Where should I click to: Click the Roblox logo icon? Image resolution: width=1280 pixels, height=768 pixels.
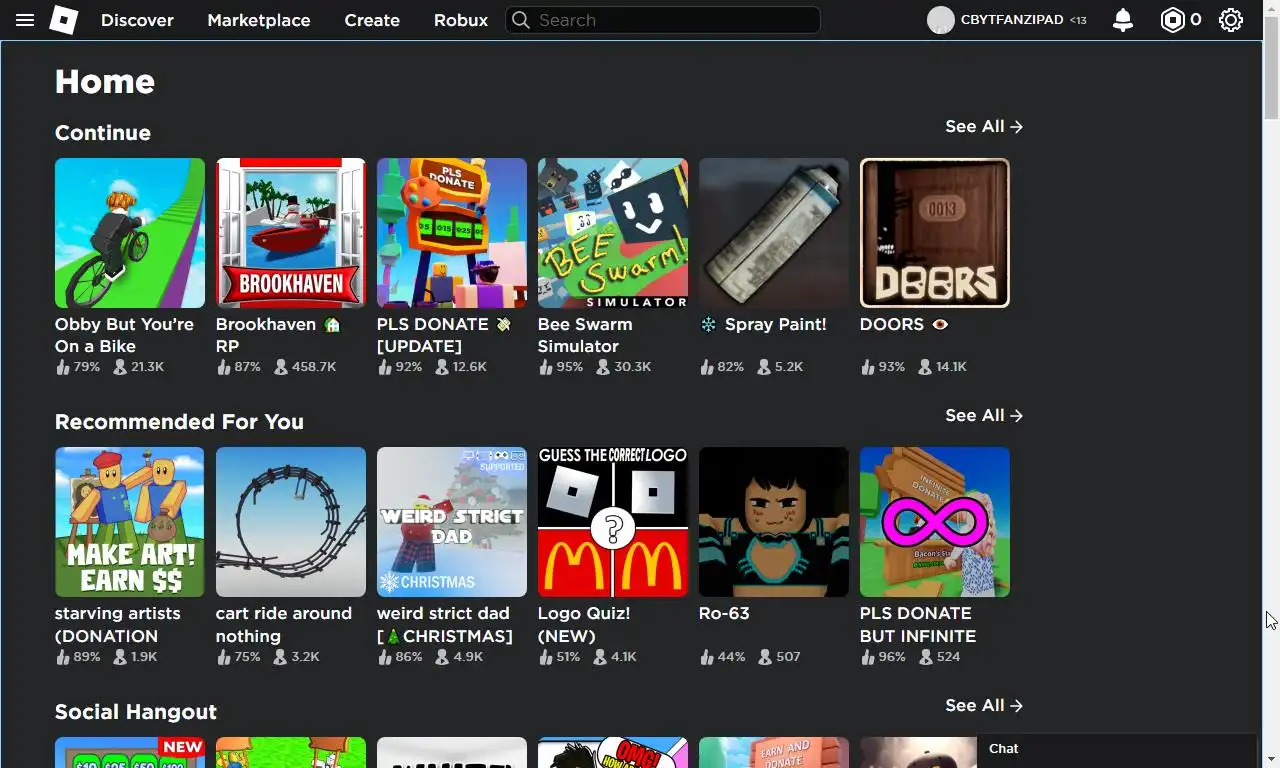63,20
